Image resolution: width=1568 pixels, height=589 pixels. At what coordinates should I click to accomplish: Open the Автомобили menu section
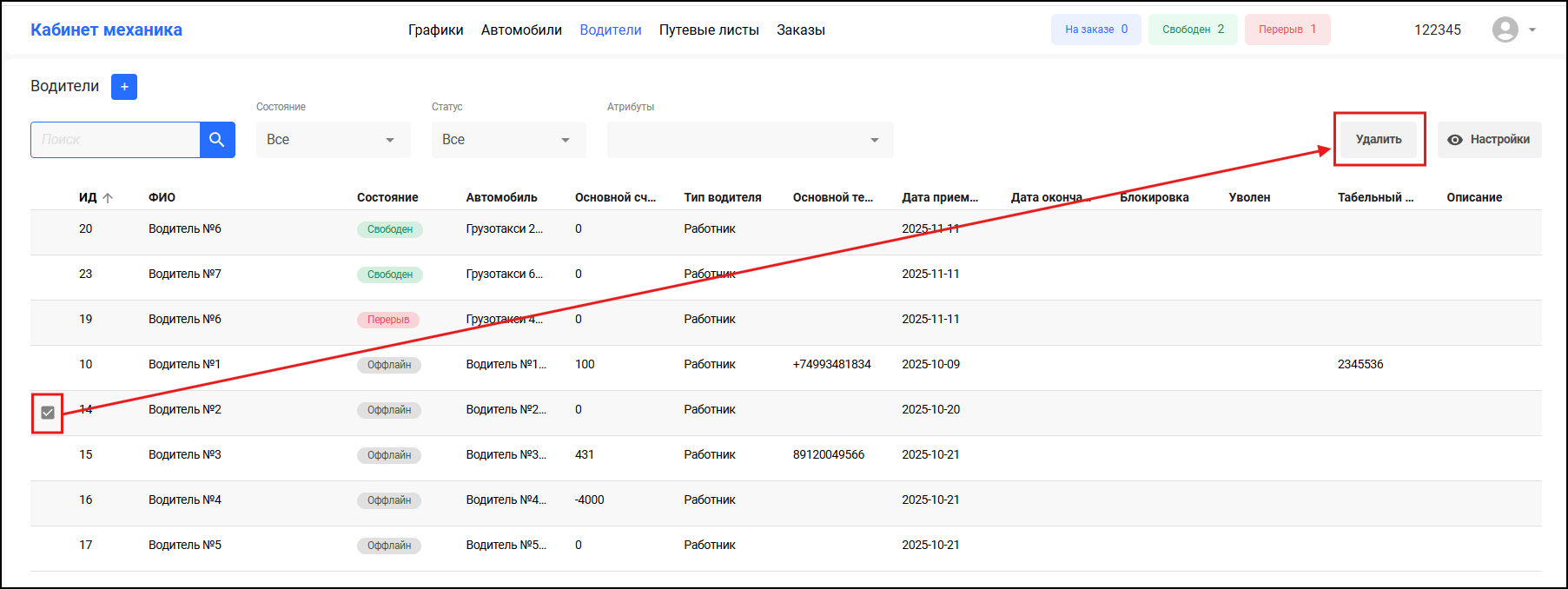pyautogui.click(x=521, y=30)
